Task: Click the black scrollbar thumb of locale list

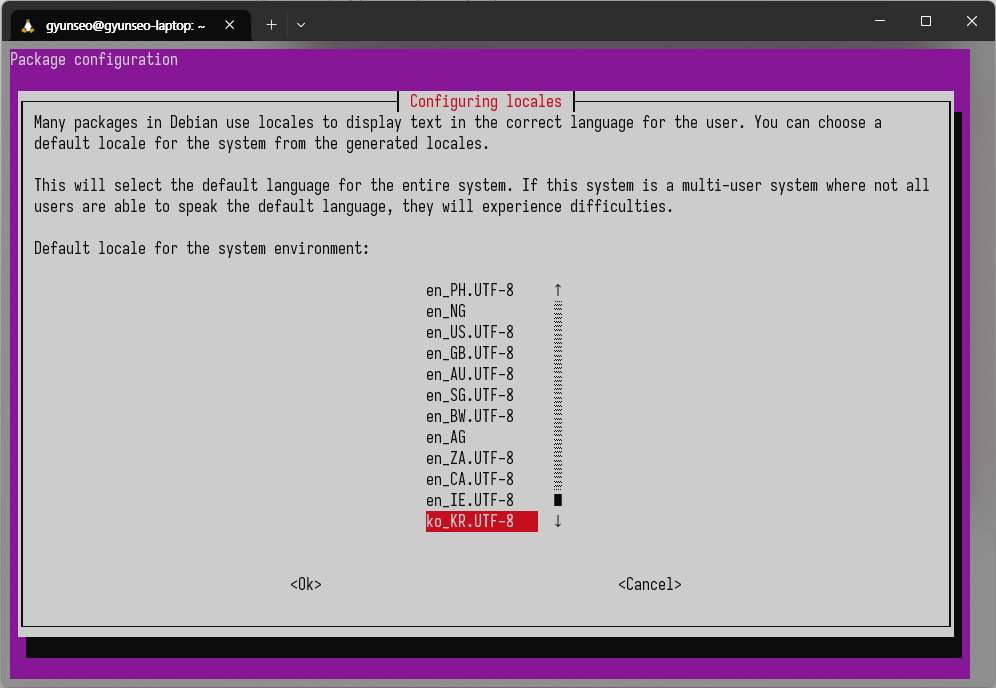Action: pos(558,500)
